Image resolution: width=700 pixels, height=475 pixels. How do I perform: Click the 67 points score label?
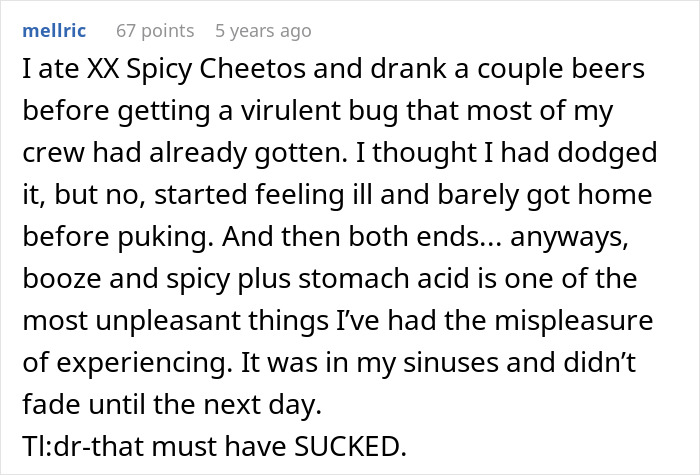tap(155, 31)
